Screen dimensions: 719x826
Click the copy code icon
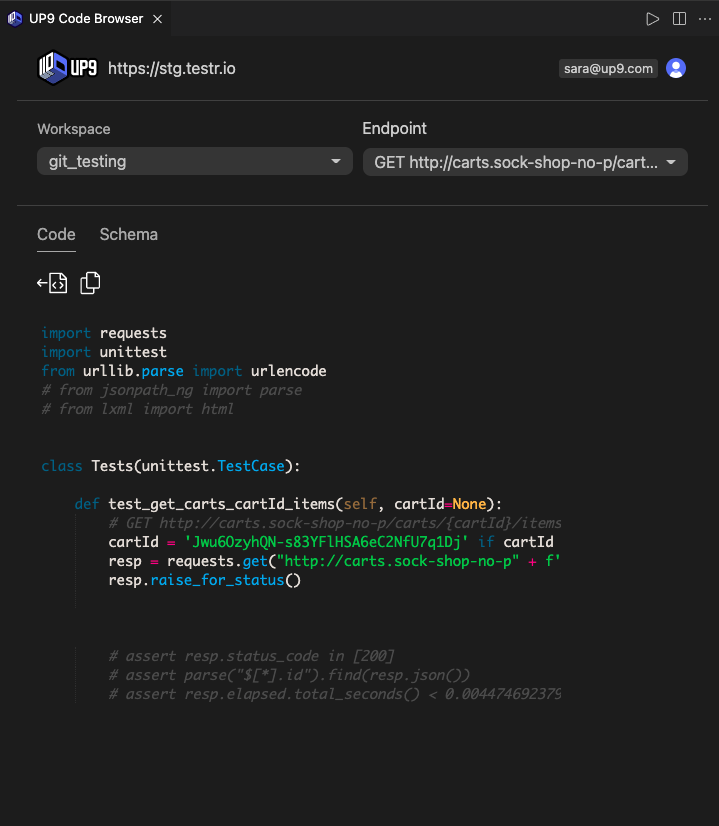click(90, 283)
